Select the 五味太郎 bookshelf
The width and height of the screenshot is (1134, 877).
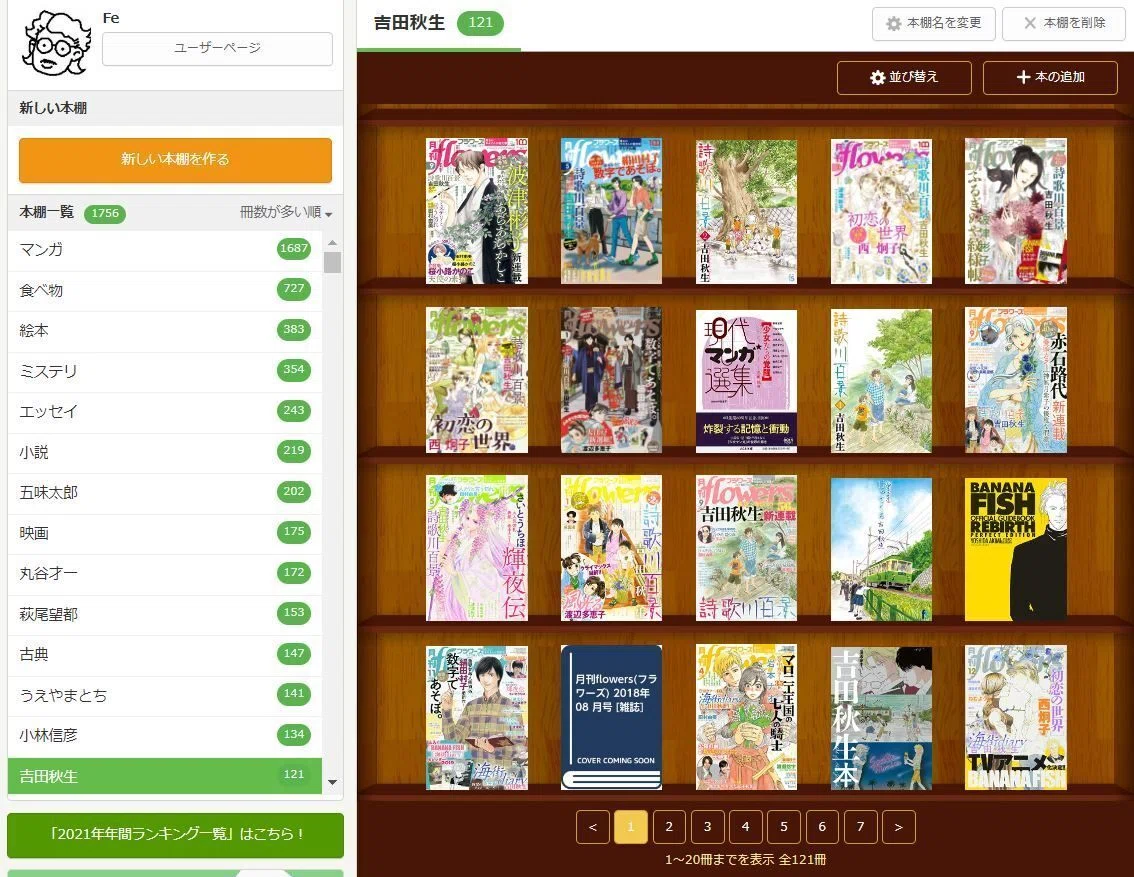tap(165, 493)
